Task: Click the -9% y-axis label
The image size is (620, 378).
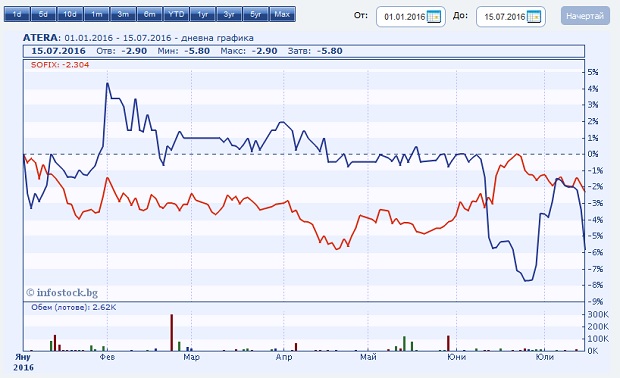Action: (594, 301)
